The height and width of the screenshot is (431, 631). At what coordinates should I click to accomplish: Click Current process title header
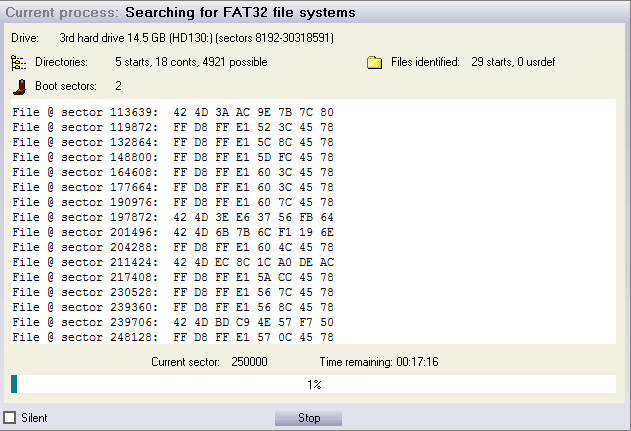coord(180,12)
